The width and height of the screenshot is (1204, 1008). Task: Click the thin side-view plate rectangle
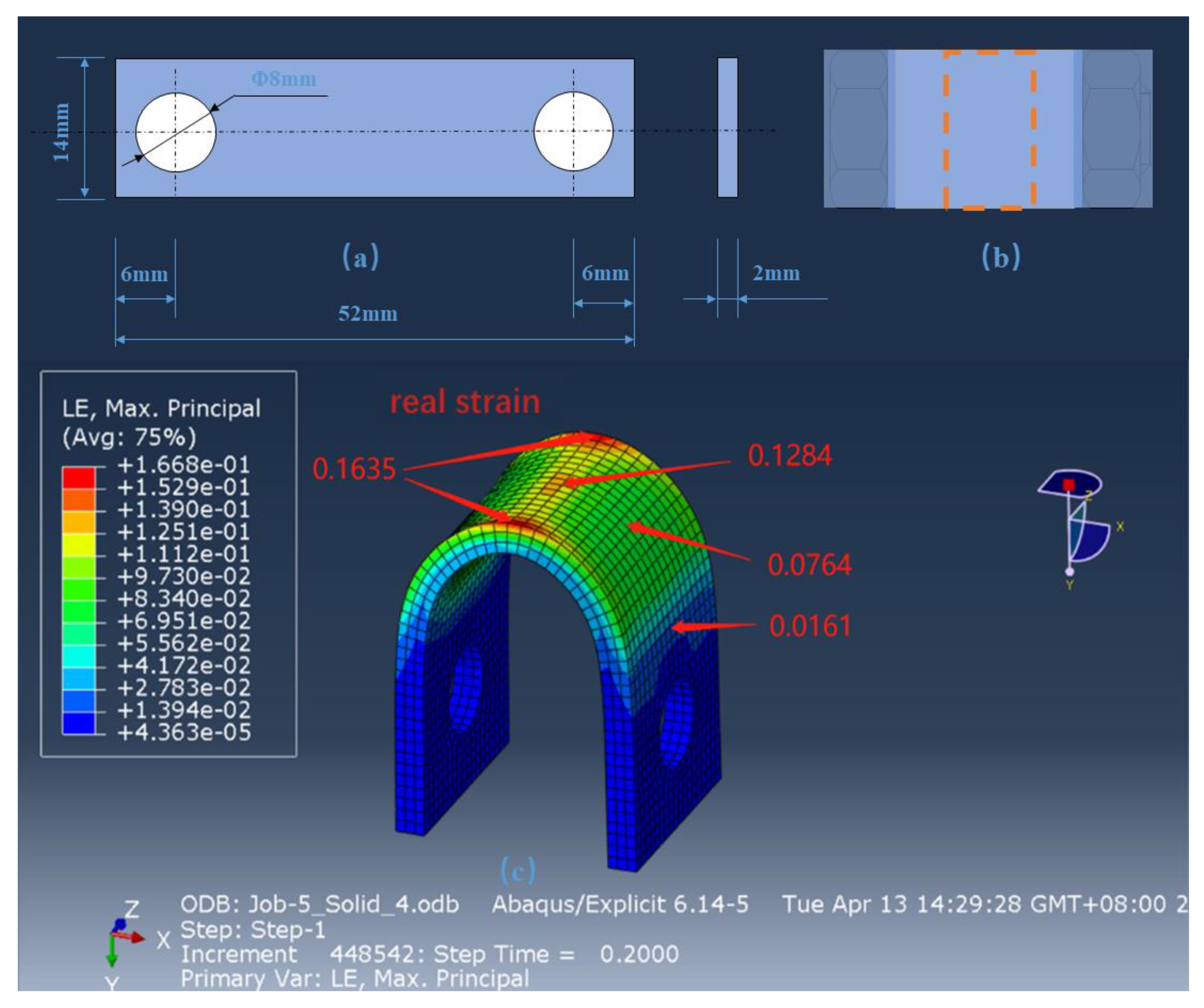(x=728, y=127)
